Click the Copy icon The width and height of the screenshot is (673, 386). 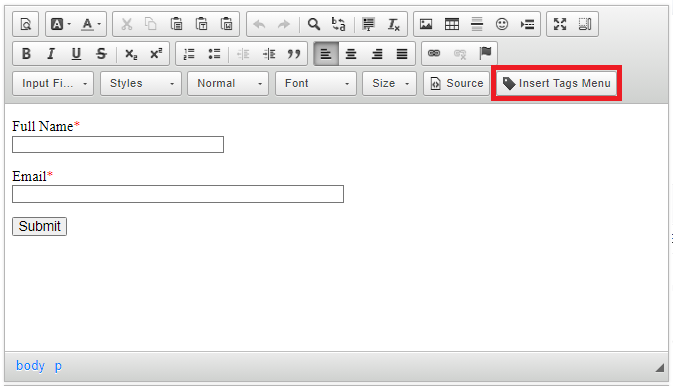point(151,24)
